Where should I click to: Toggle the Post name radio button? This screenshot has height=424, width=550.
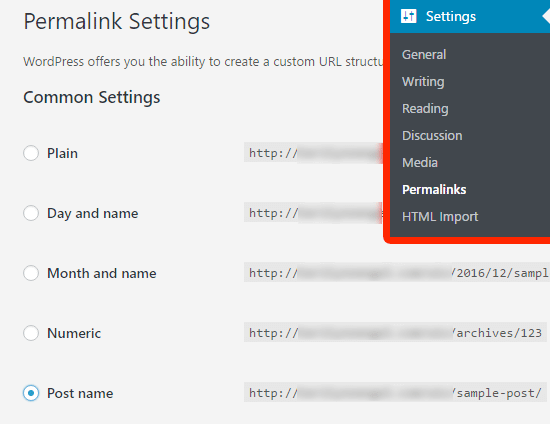point(31,393)
